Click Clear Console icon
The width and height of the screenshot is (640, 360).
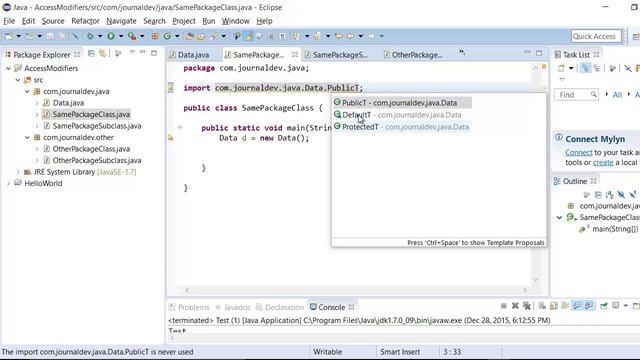[x=542, y=306]
